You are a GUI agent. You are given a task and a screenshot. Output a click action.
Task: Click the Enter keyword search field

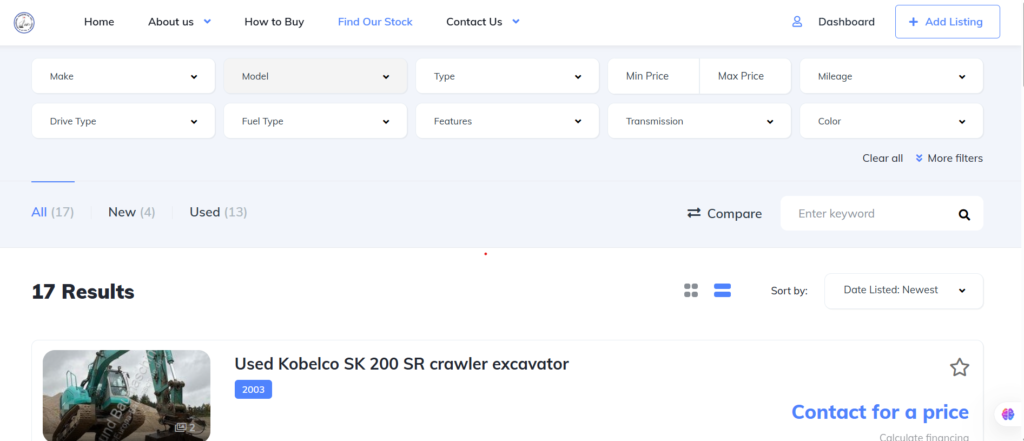pyautogui.click(x=865, y=214)
